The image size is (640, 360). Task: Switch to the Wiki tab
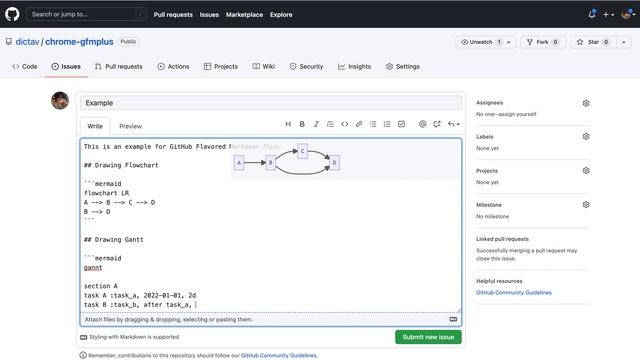[x=264, y=67]
